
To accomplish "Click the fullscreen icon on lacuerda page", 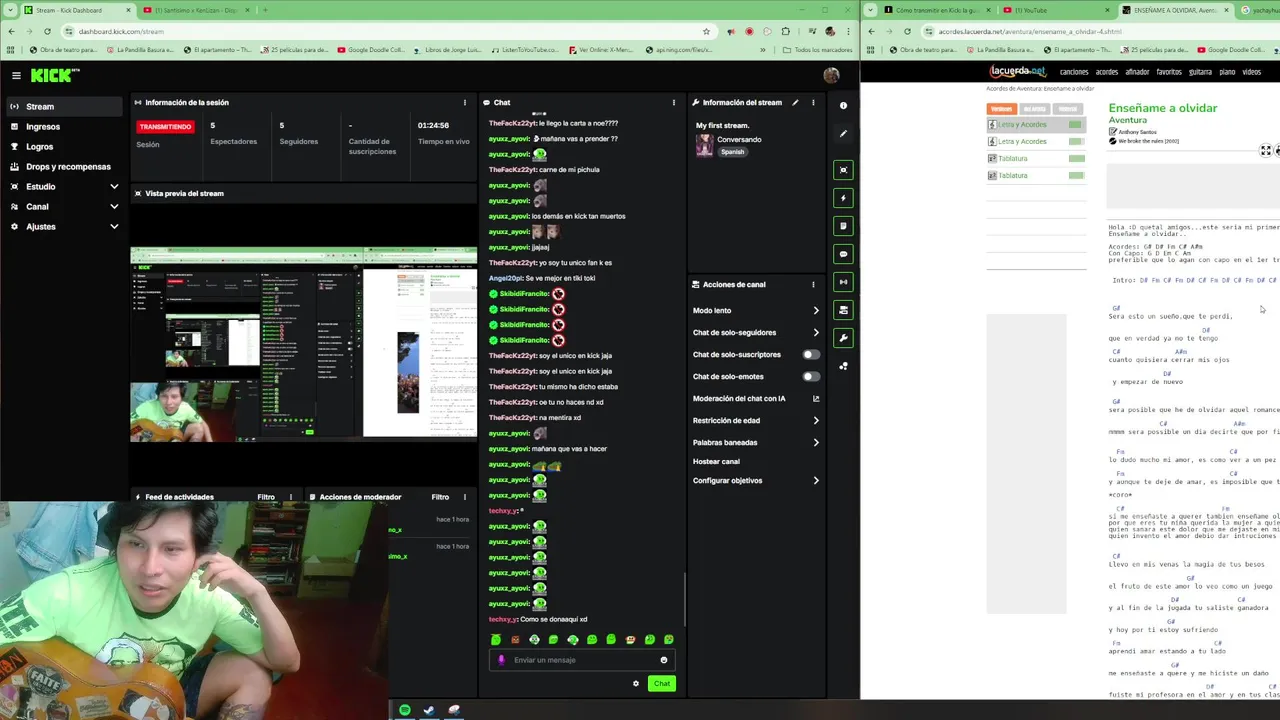I will click(1265, 150).
